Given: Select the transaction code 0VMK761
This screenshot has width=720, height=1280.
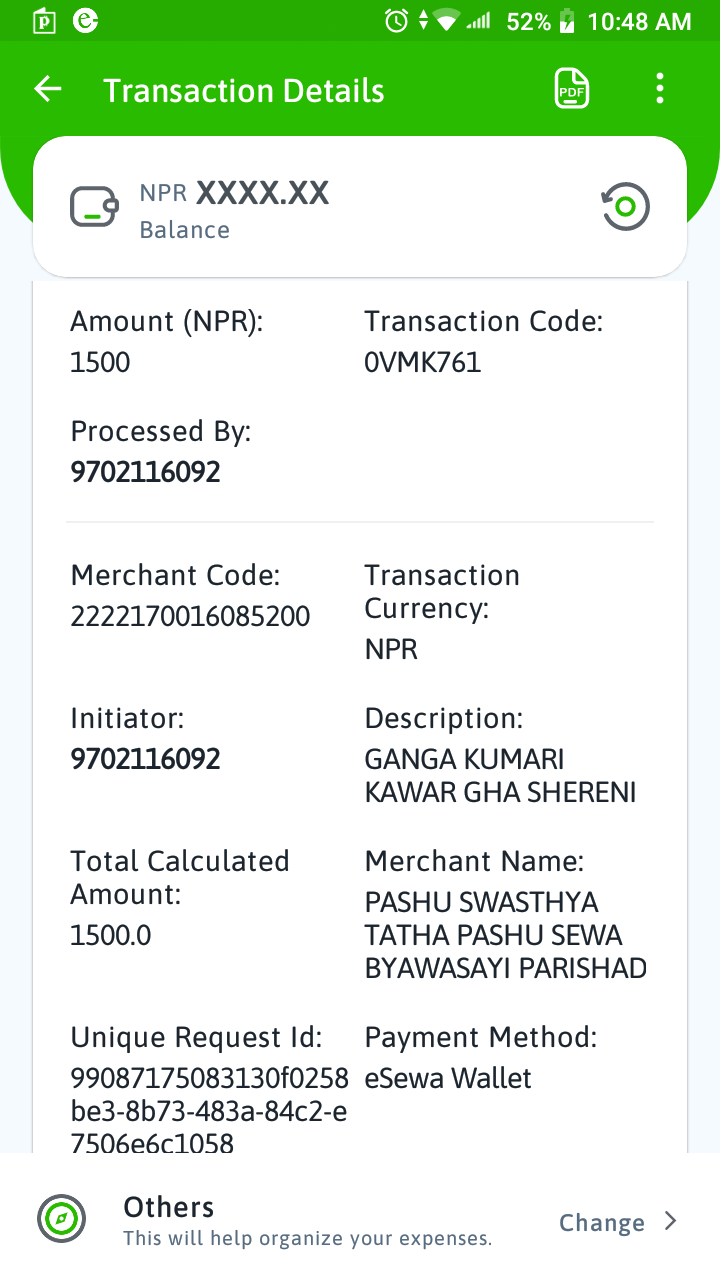Looking at the screenshot, I should [x=423, y=362].
